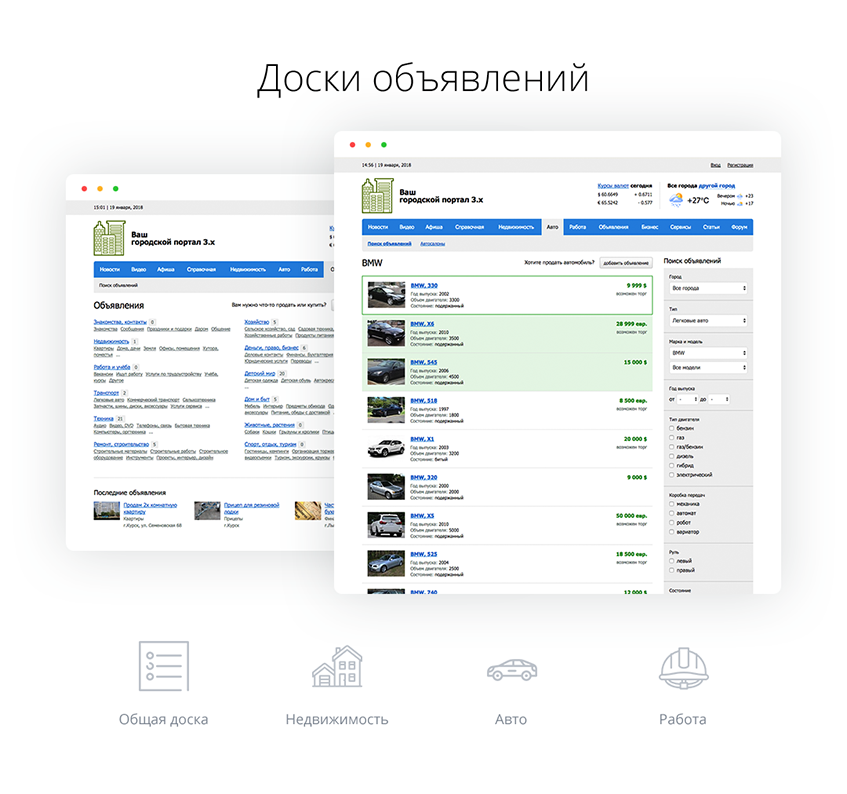Check the дизель engine type option
Viewport: 847px width, 794px height.
(x=672, y=456)
